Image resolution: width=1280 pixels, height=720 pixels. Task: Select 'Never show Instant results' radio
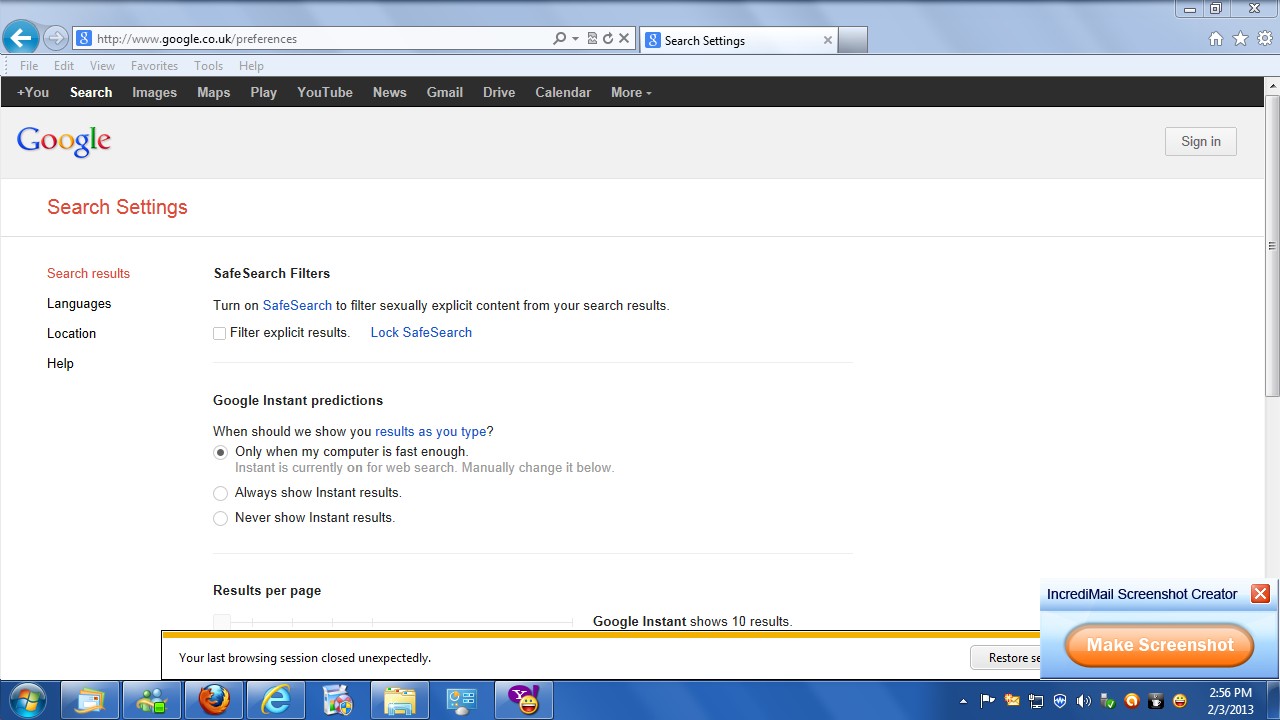(x=220, y=518)
